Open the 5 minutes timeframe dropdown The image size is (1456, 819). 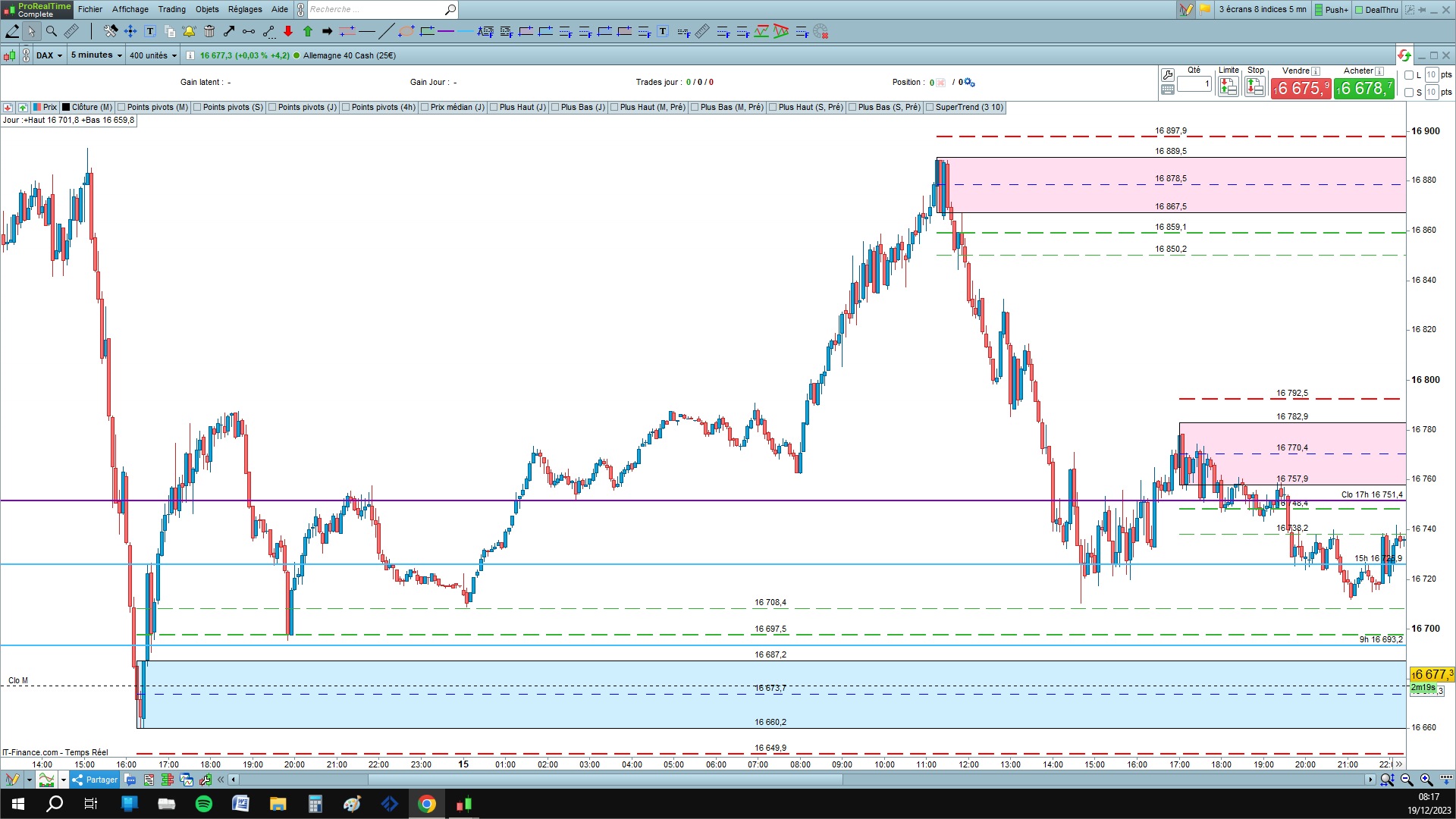pyautogui.click(x=96, y=55)
